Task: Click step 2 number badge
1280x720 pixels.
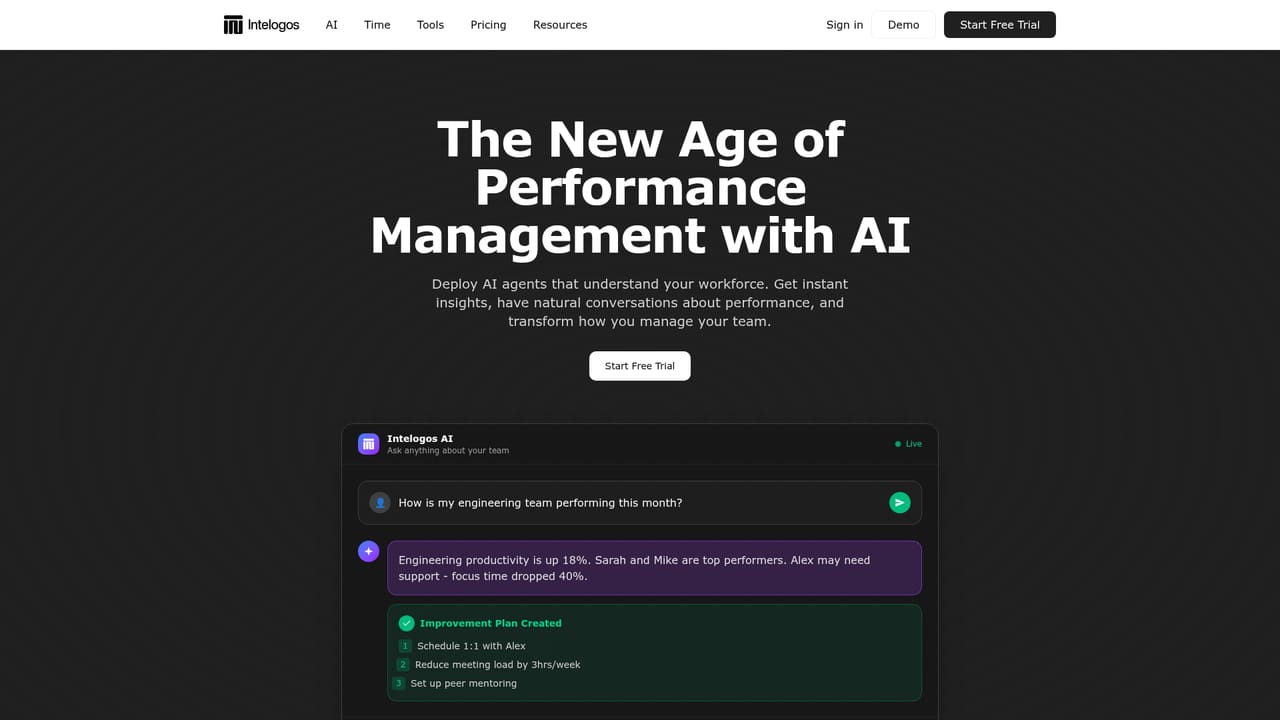Action: coord(403,665)
